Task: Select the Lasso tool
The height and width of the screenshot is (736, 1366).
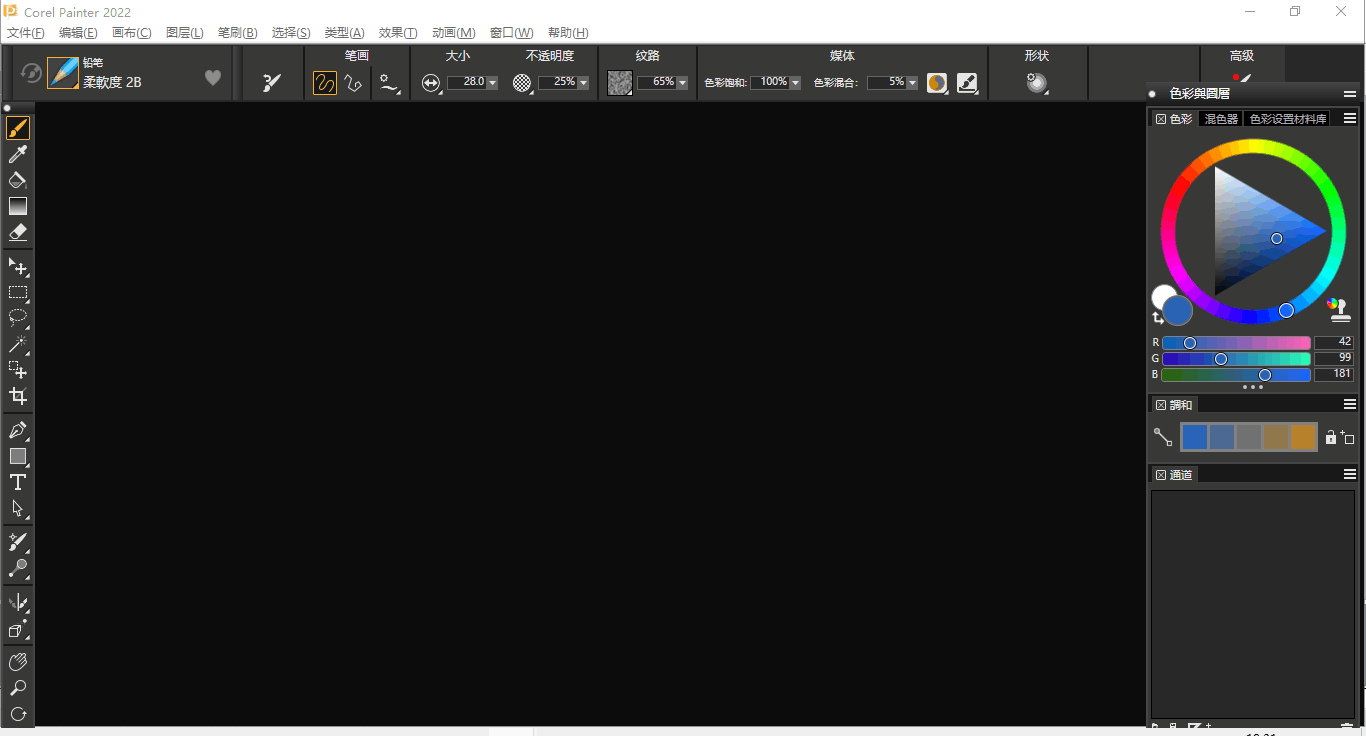Action: pyautogui.click(x=18, y=318)
